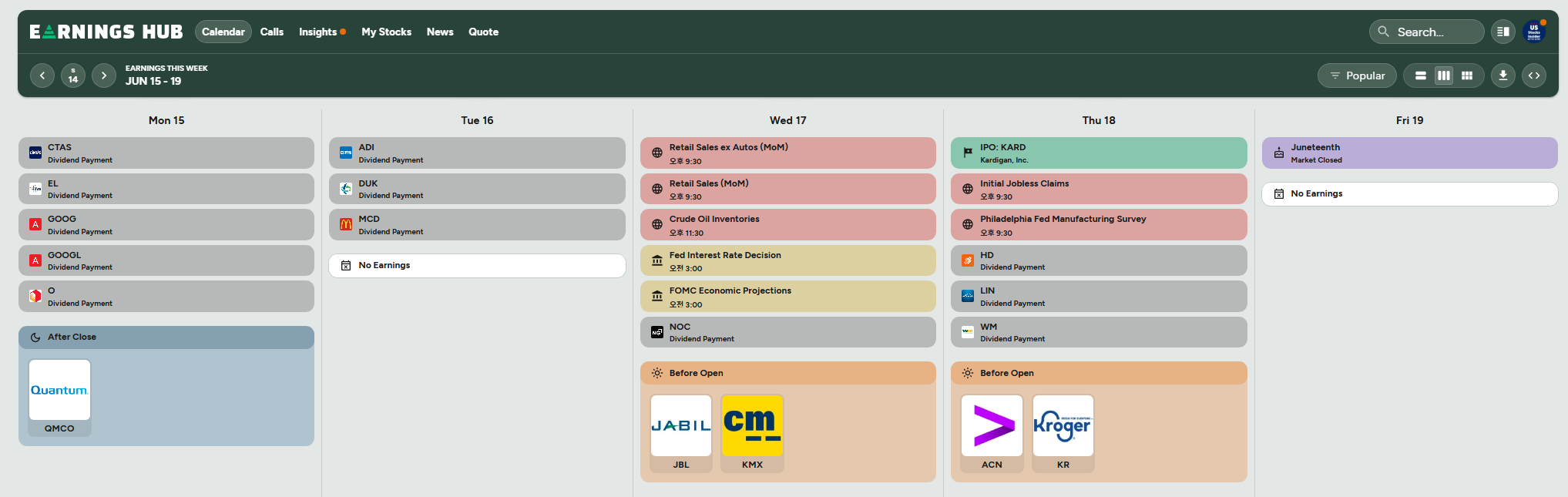Select the Mon 15 column header
Screen dimensions: 1568x497
click(x=166, y=120)
